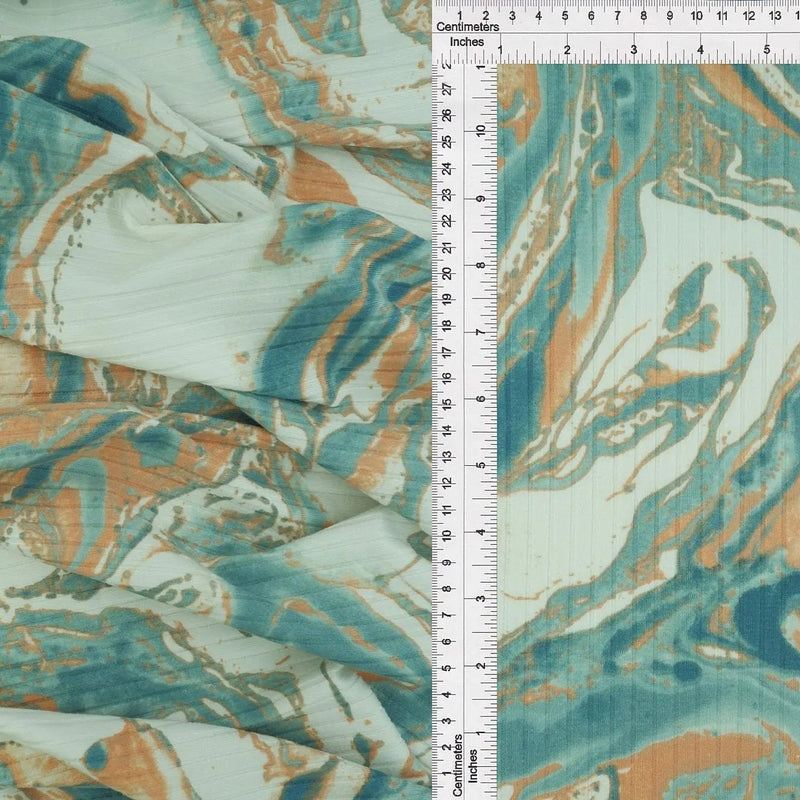The image size is (800, 800).
Task: Click the draped fabric photo
Action: pyautogui.click(x=216, y=400)
